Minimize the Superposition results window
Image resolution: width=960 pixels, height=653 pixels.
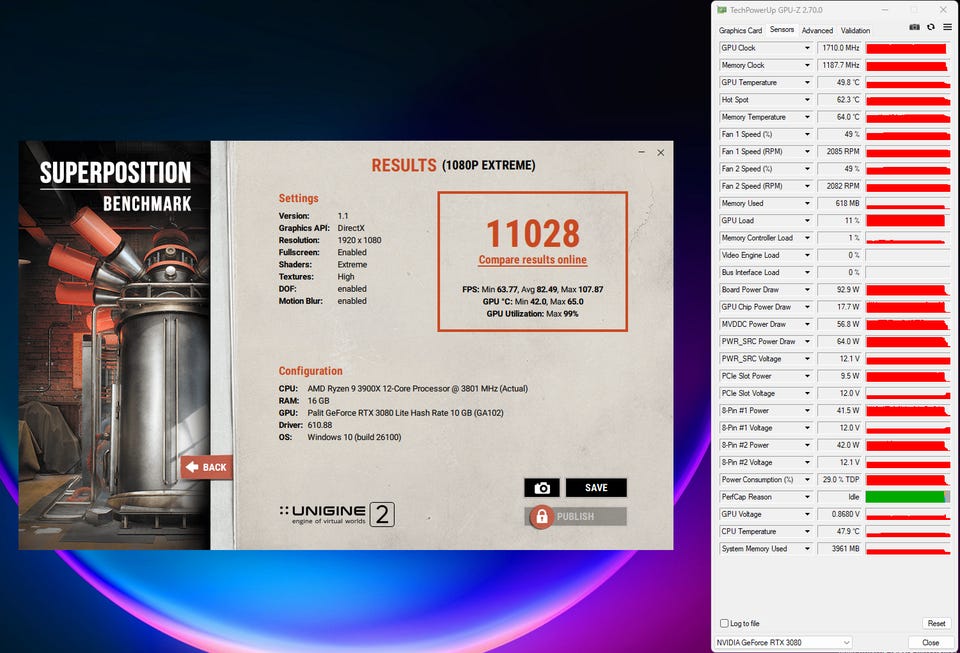click(x=641, y=152)
